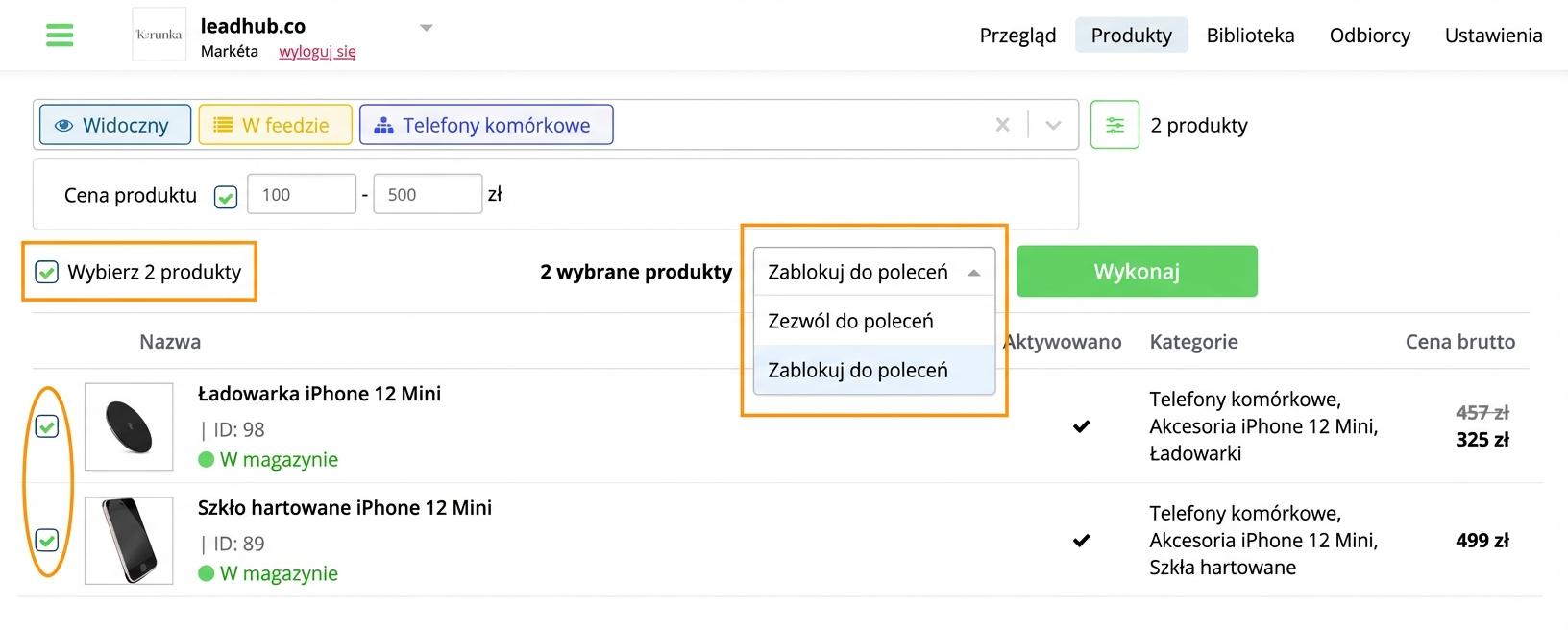This screenshot has width=1568, height=630.
Task: Expand the account dropdown next to leadhub.co
Action: pyautogui.click(x=427, y=28)
